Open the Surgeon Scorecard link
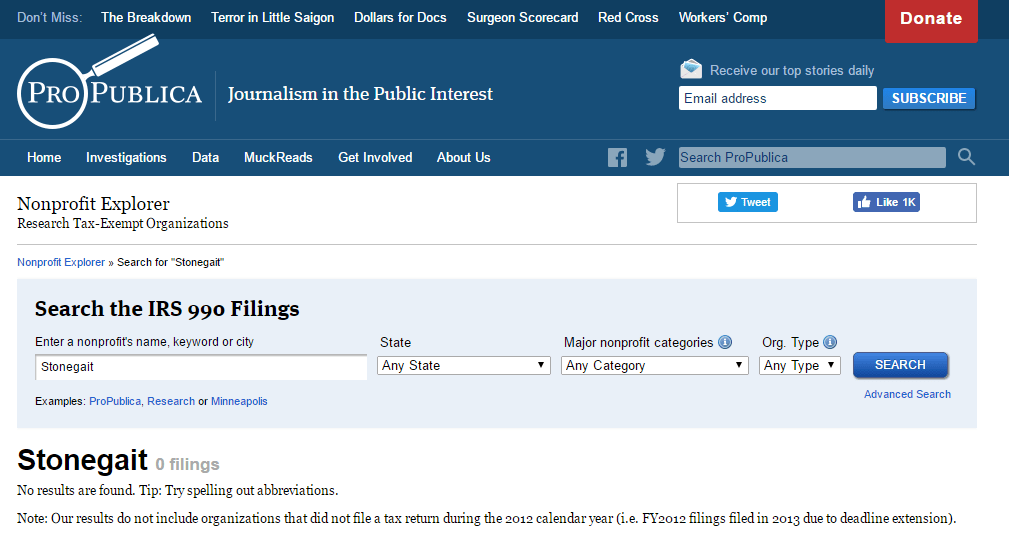 click(x=523, y=18)
